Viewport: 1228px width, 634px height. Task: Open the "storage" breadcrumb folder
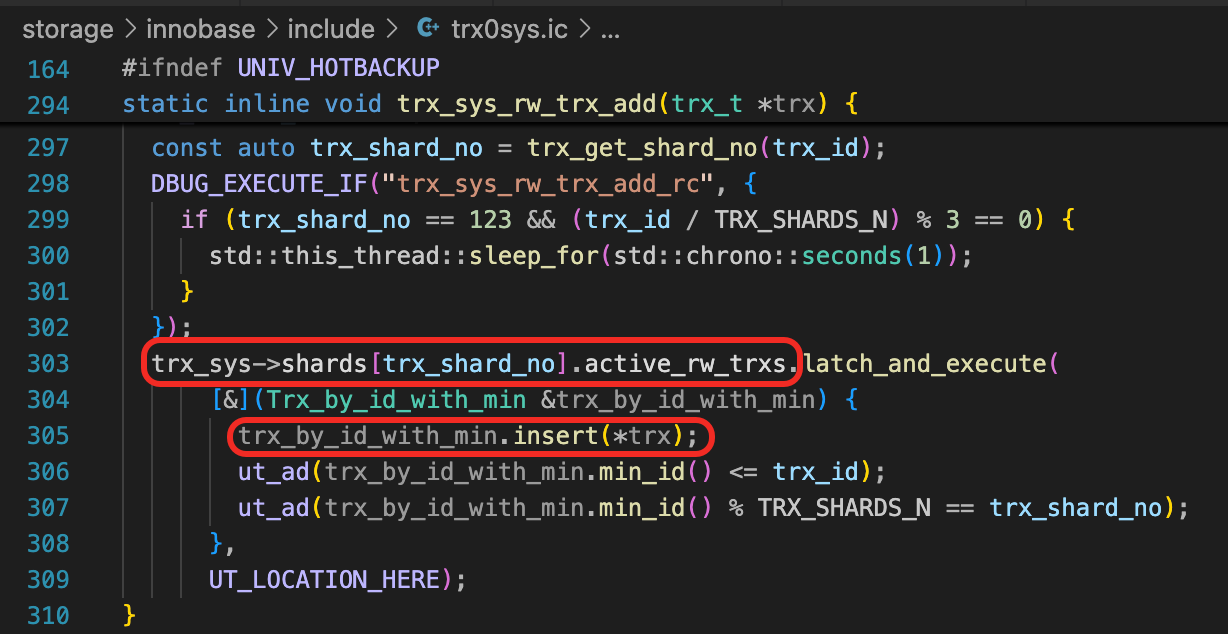67,29
